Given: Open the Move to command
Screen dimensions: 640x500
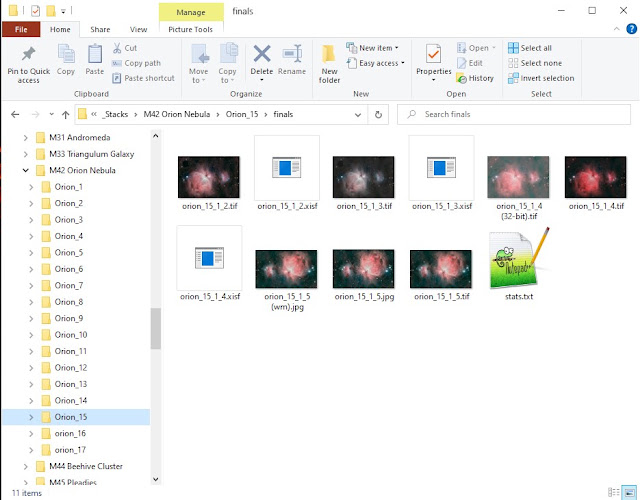Looking at the screenshot, I should [x=199, y=63].
